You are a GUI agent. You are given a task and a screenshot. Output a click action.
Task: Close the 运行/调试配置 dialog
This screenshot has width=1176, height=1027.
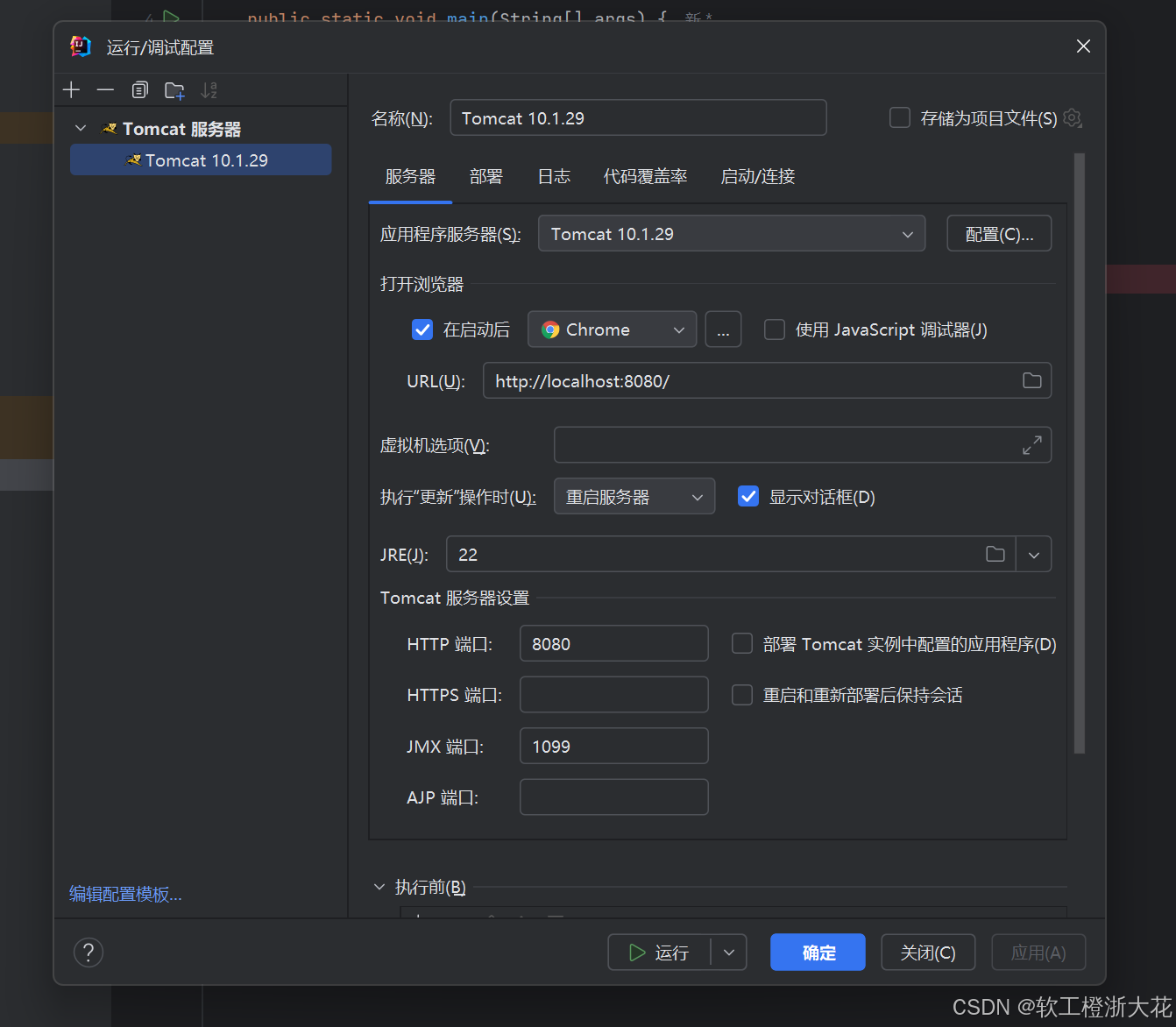click(x=1083, y=46)
